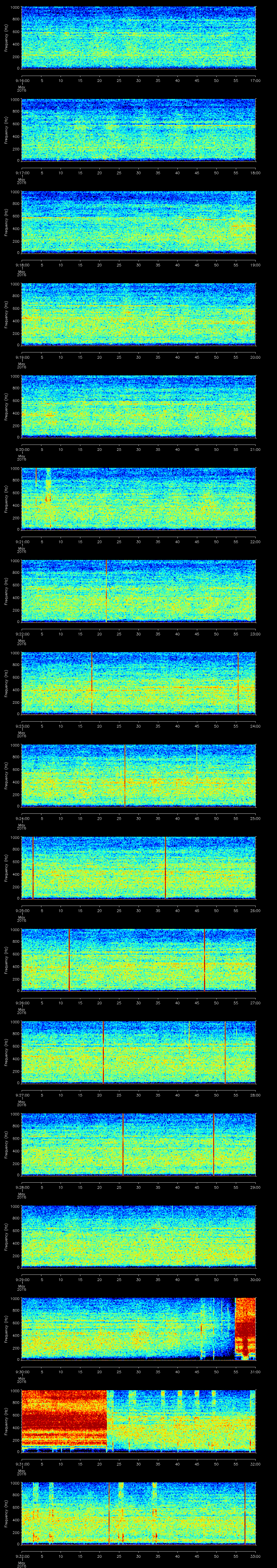277x1568 pixels.
Task: Click the "9:24:00" time axis label
Action: tap(22, 818)
